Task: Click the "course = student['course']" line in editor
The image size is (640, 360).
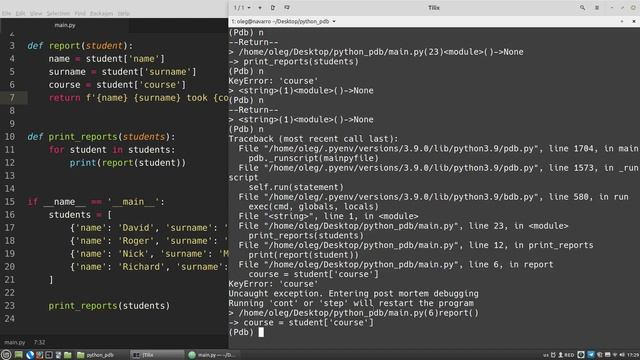Action: click(x=117, y=85)
